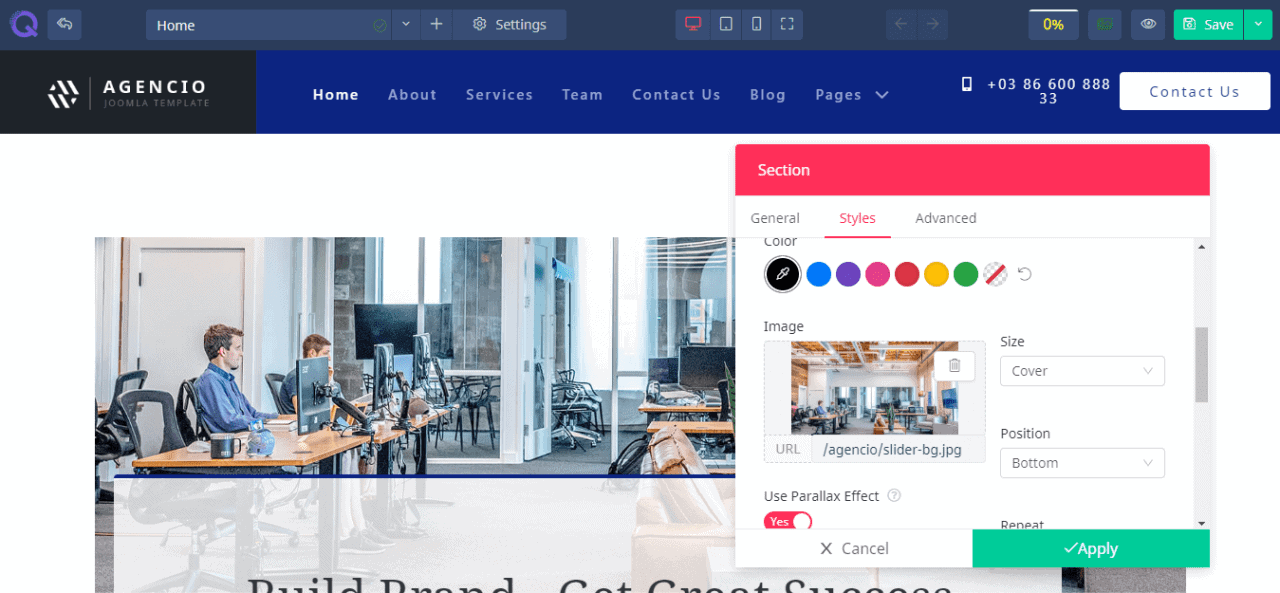The height and width of the screenshot is (593, 1280).
Task: Select the green background color swatch
Action: (x=966, y=274)
